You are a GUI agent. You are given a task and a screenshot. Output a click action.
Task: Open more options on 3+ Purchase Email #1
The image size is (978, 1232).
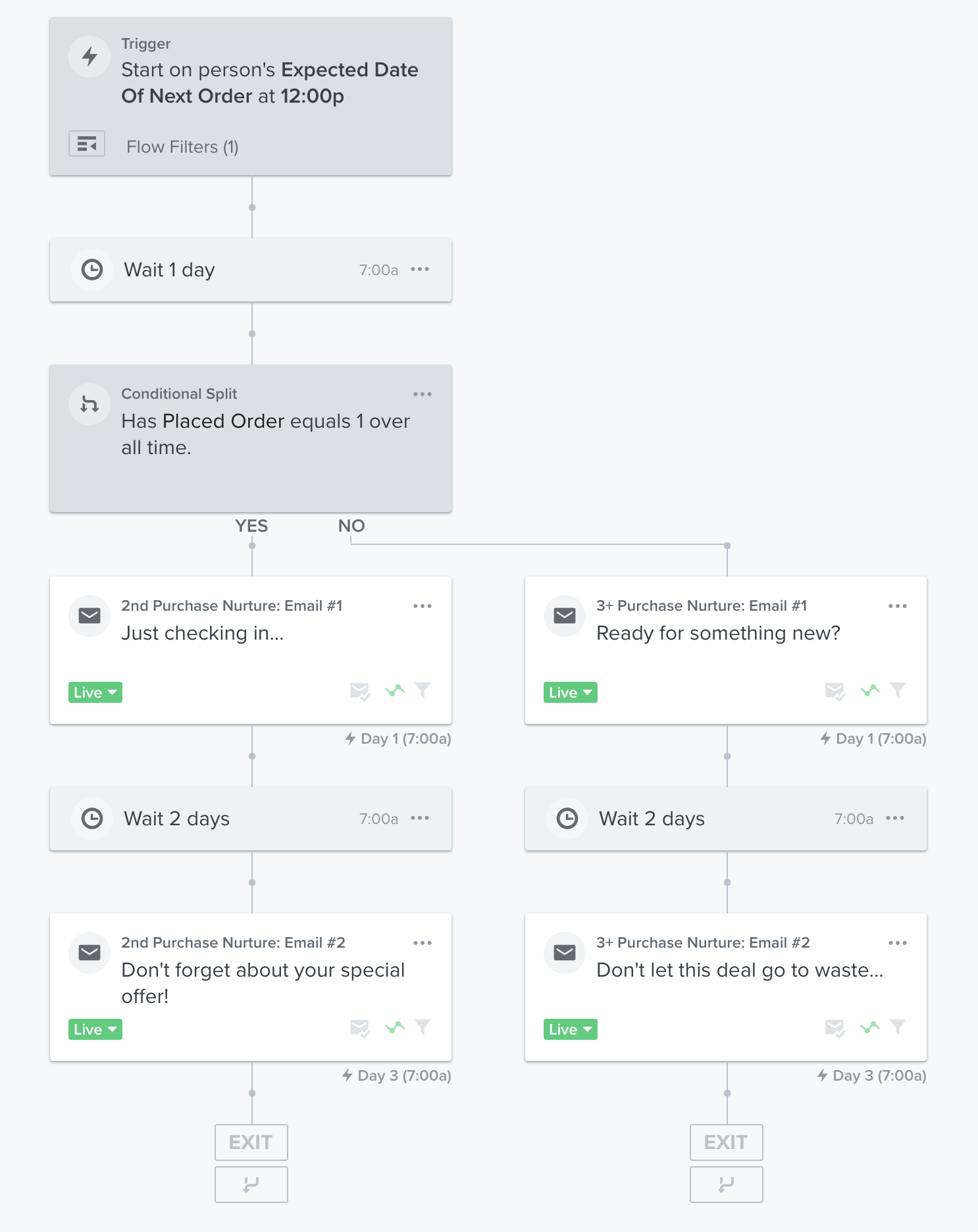tap(898, 606)
